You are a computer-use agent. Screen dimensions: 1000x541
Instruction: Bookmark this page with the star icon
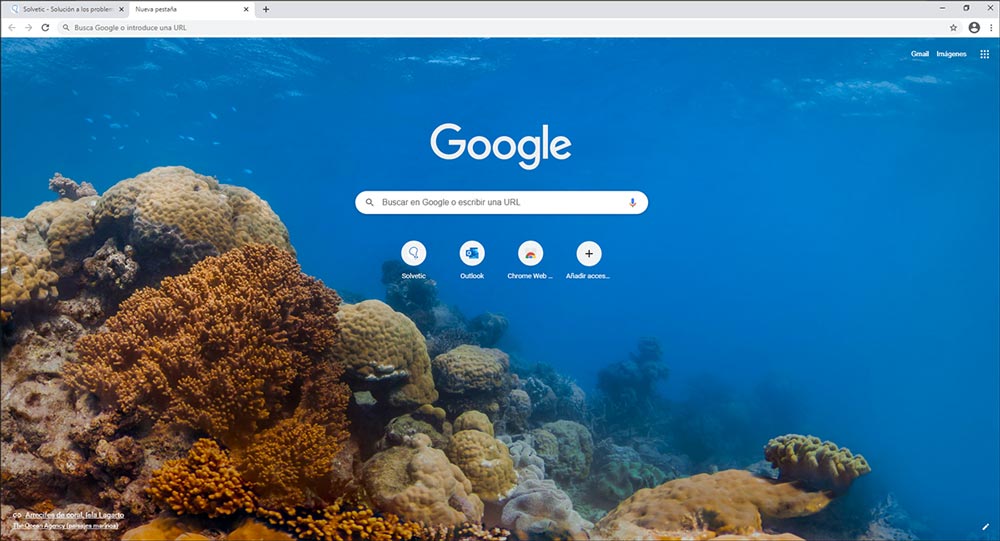pos(953,27)
